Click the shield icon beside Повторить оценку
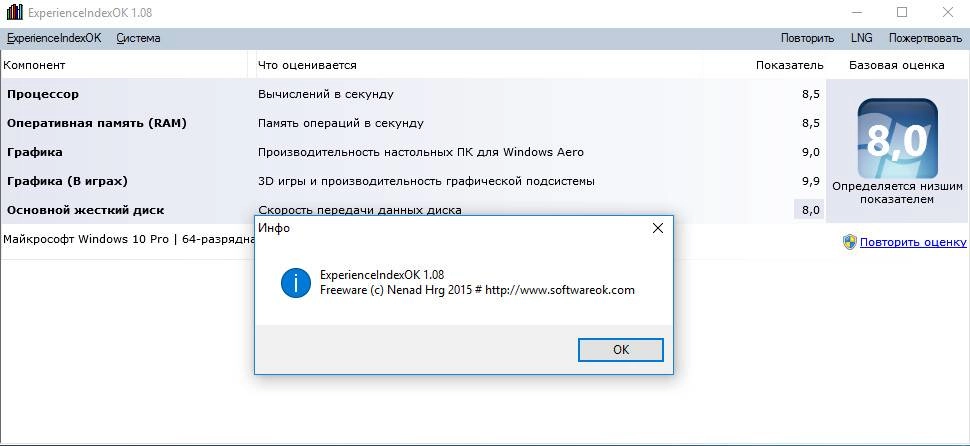The image size is (970, 446). [x=850, y=242]
